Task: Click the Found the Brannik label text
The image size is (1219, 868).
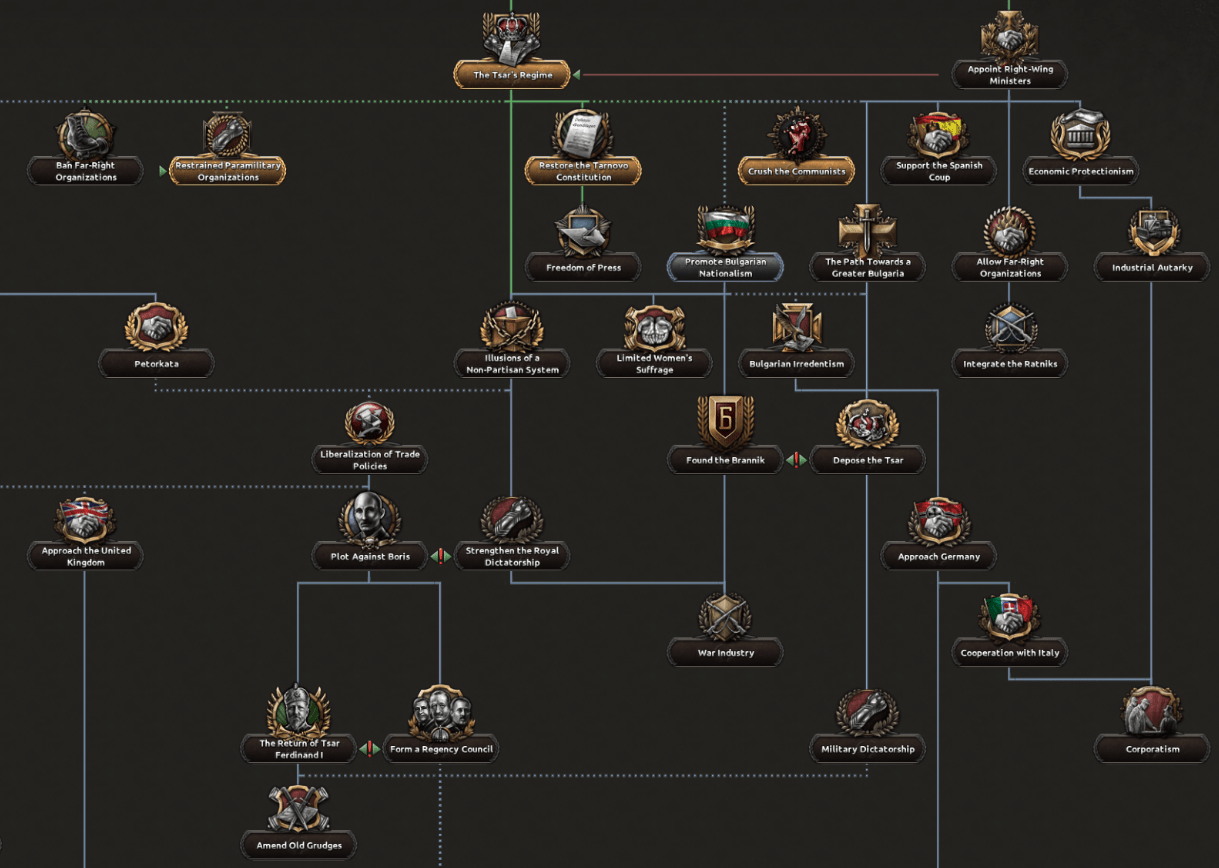Action: (x=725, y=460)
